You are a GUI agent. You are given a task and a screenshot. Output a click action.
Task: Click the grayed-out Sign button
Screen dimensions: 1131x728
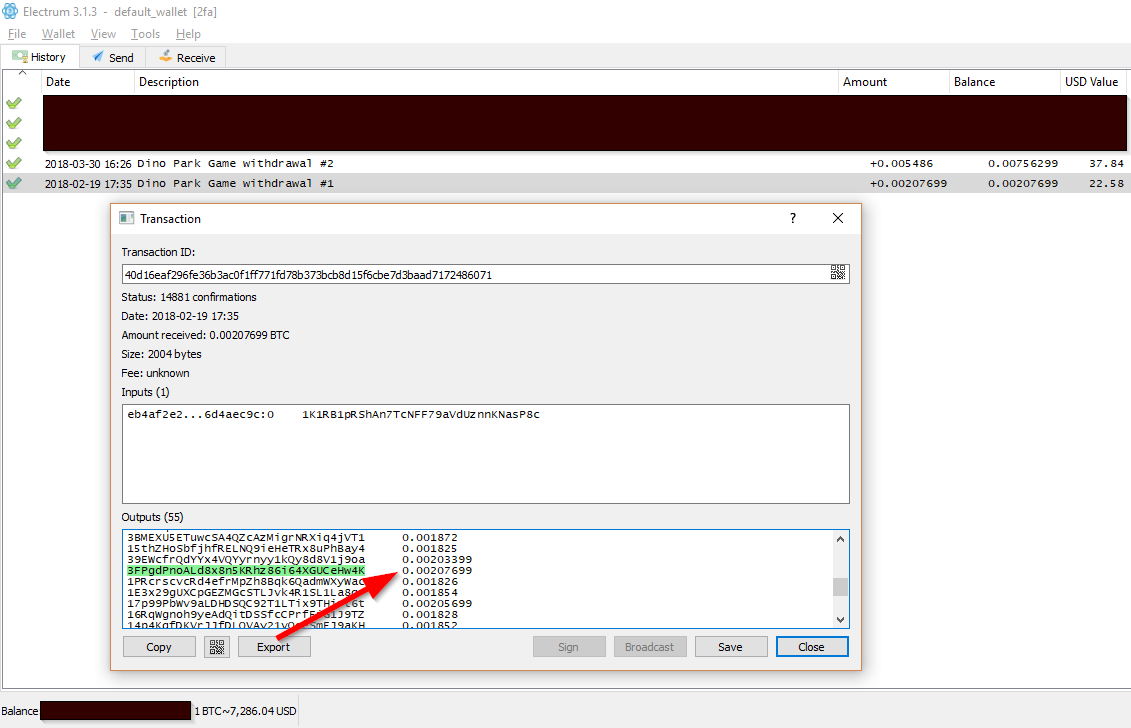click(569, 647)
